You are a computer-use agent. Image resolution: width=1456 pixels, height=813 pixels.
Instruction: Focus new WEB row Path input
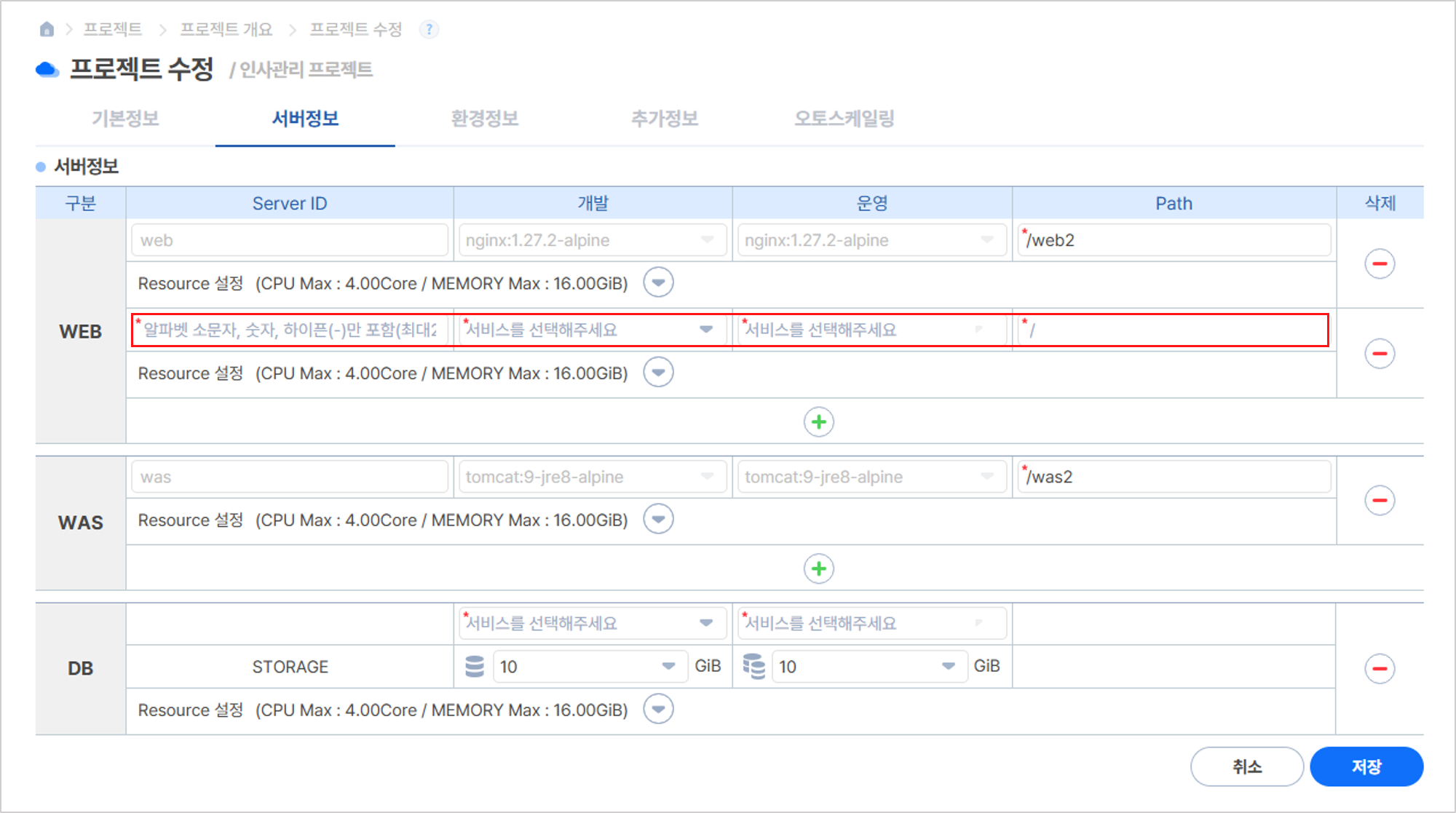1174,330
